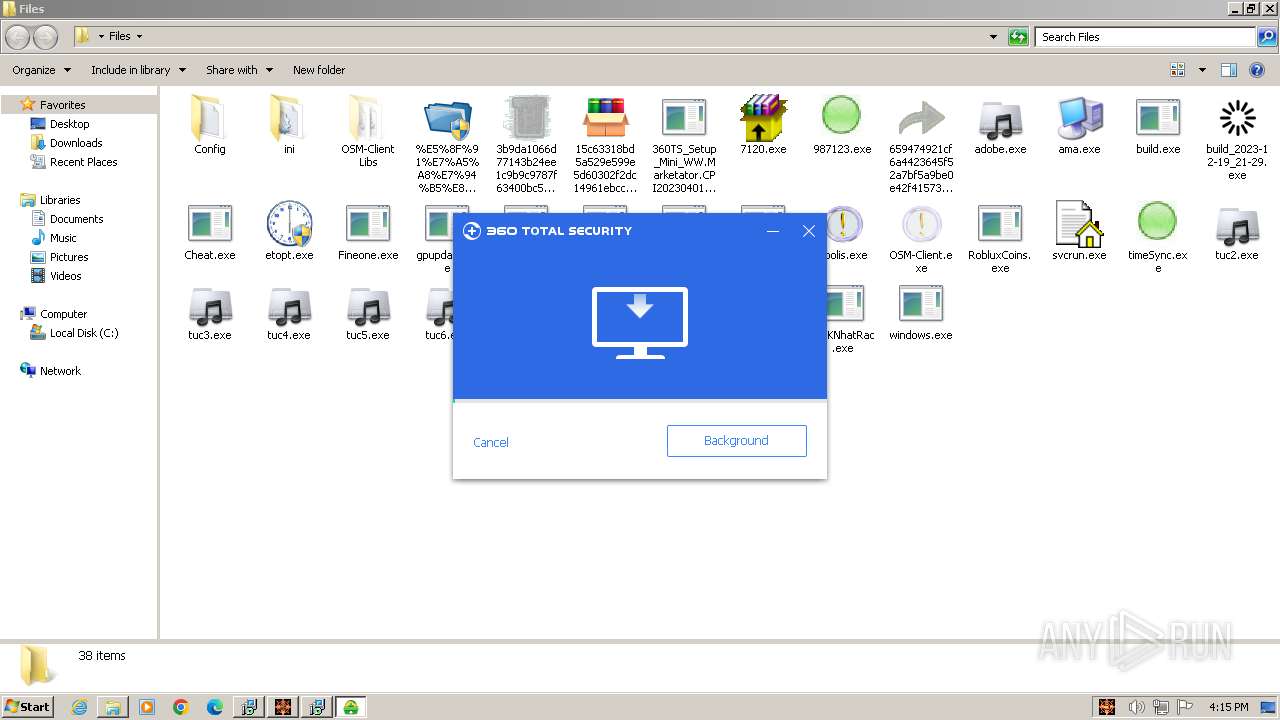Select the 987123.exe green circle file
Screen dimensions: 1280x720
coord(842,126)
